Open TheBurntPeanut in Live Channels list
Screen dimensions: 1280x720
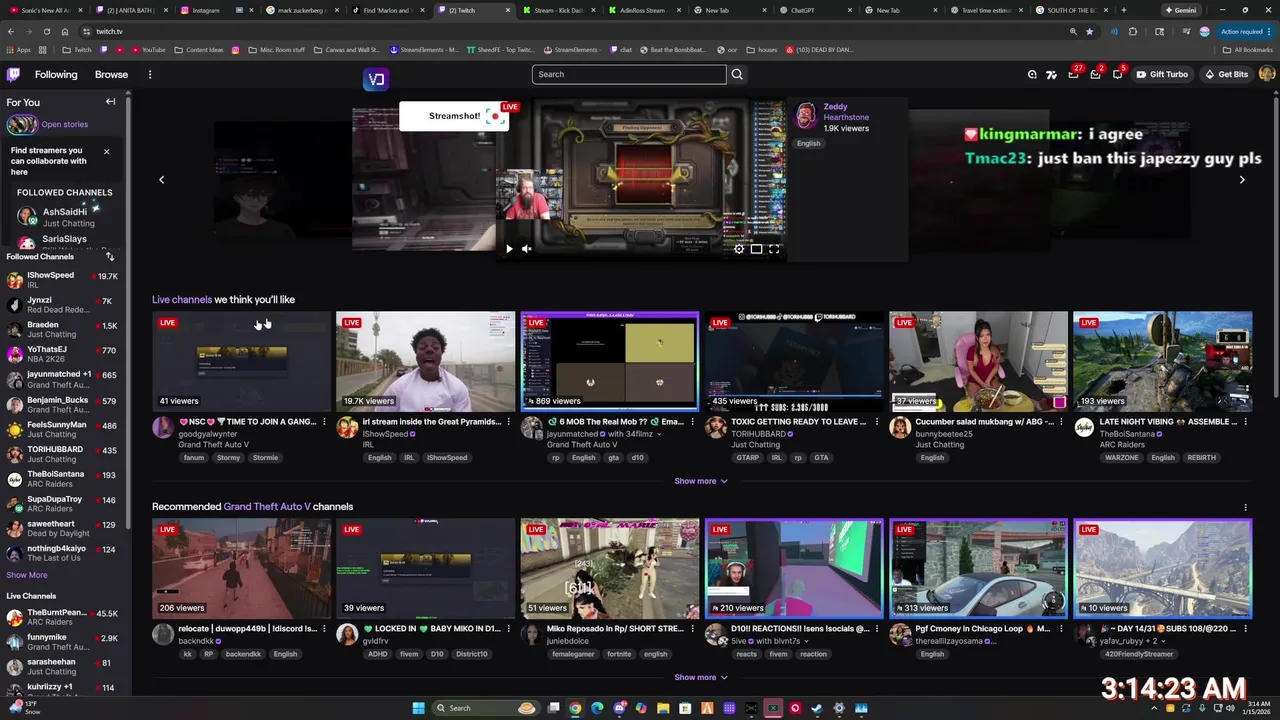tap(63, 617)
